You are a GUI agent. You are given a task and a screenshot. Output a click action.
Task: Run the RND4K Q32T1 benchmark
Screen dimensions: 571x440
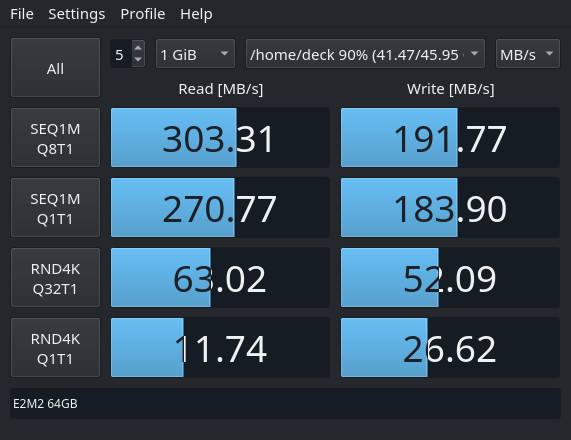pos(55,278)
